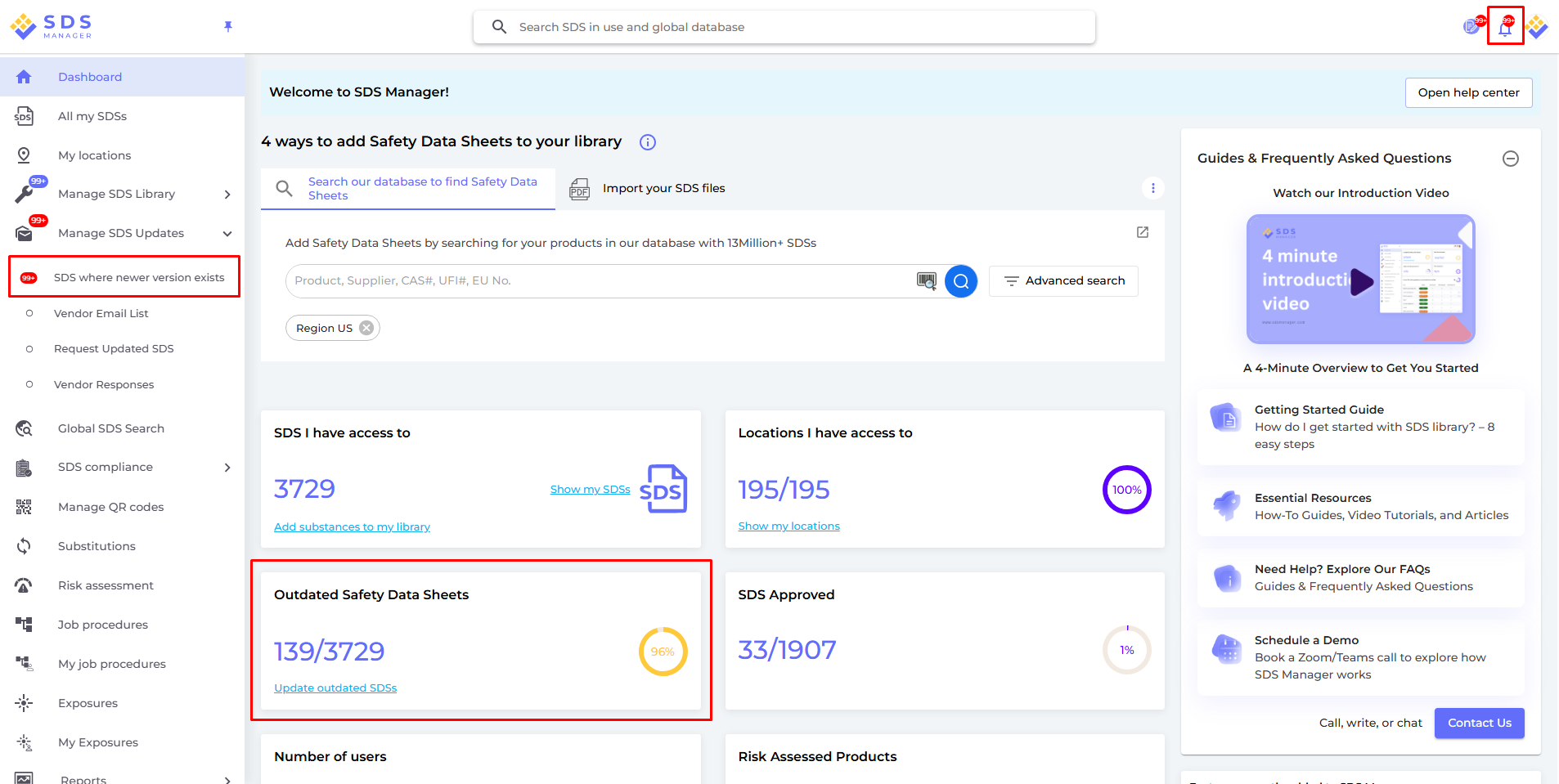
Task: Click the Dashboard home icon
Action: (x=24, y=77)
